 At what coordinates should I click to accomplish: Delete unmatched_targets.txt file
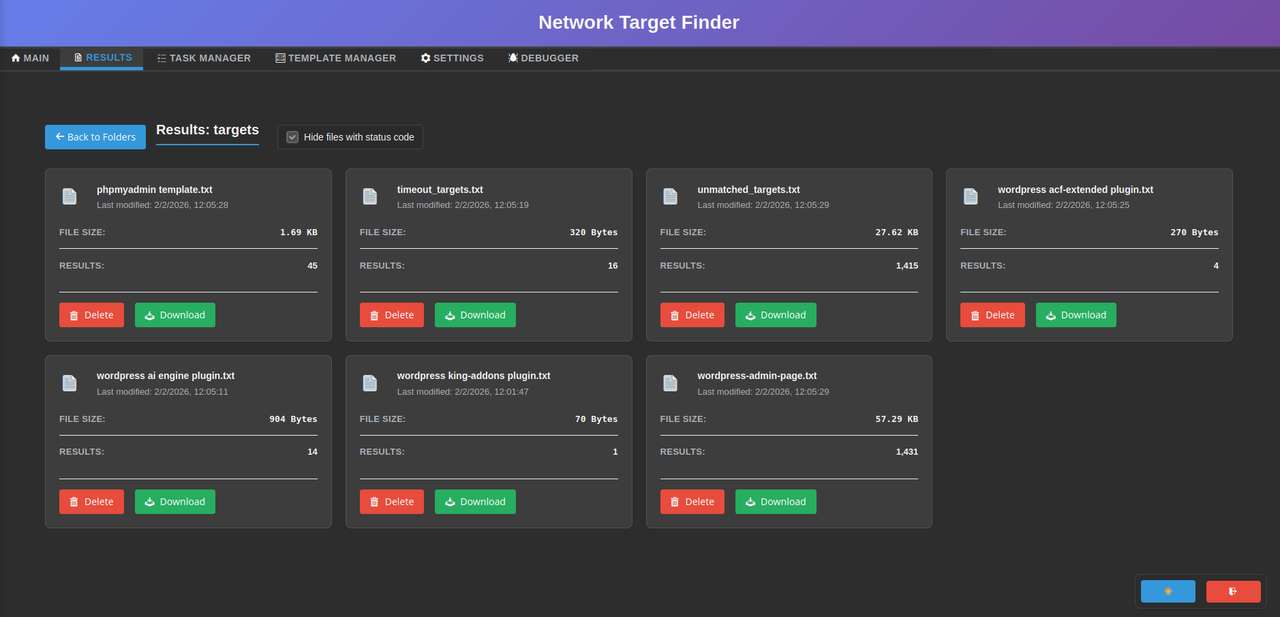point(692,315)
